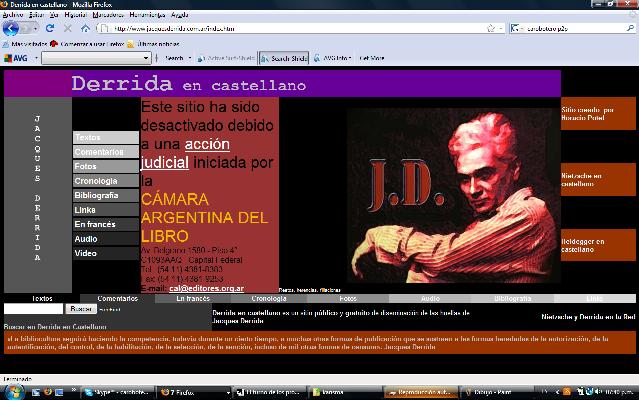Click Get More in AVG toolbar

click(372, 58)
